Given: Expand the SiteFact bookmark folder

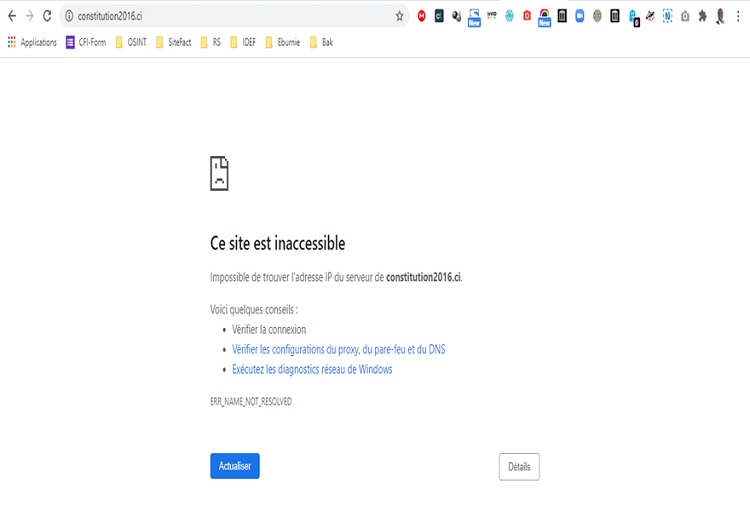Looking at the screenshot, I should [173, 42].
